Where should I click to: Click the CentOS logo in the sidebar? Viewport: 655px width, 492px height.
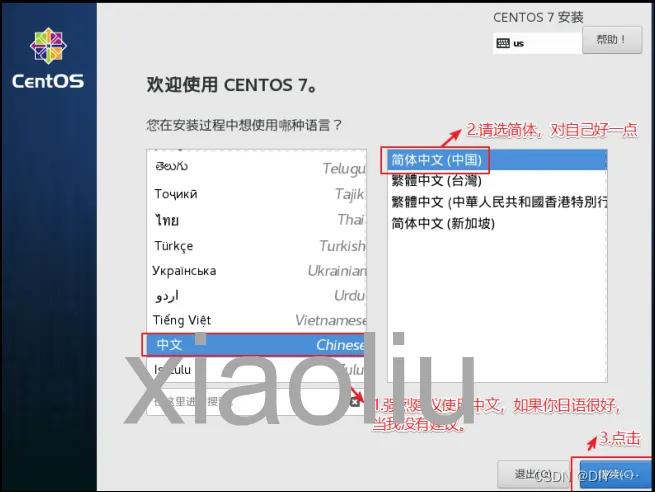click(x=48, y=58)
